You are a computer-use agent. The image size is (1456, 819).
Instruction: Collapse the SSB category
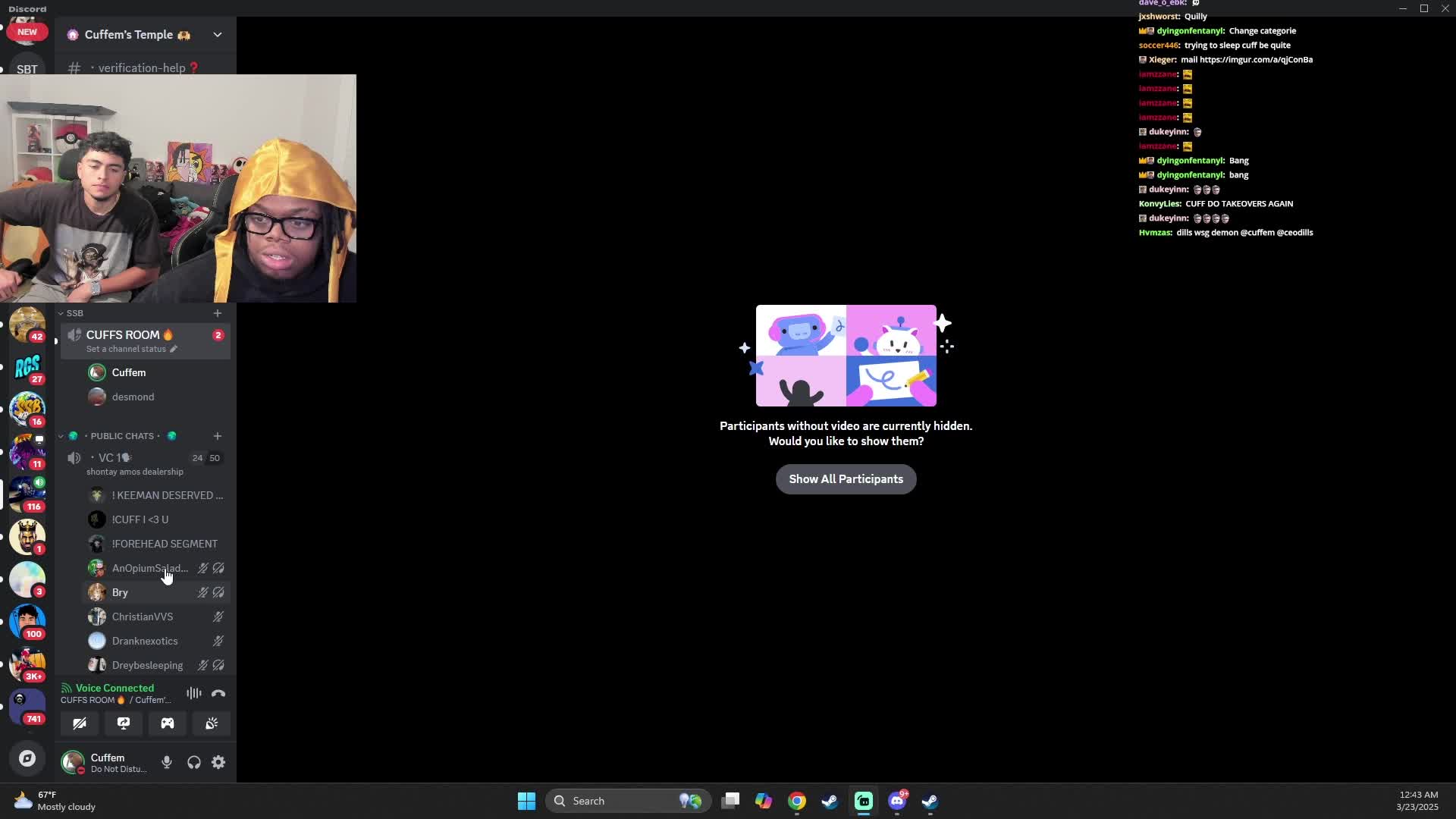pyautogui.click(x=73, y=313)
